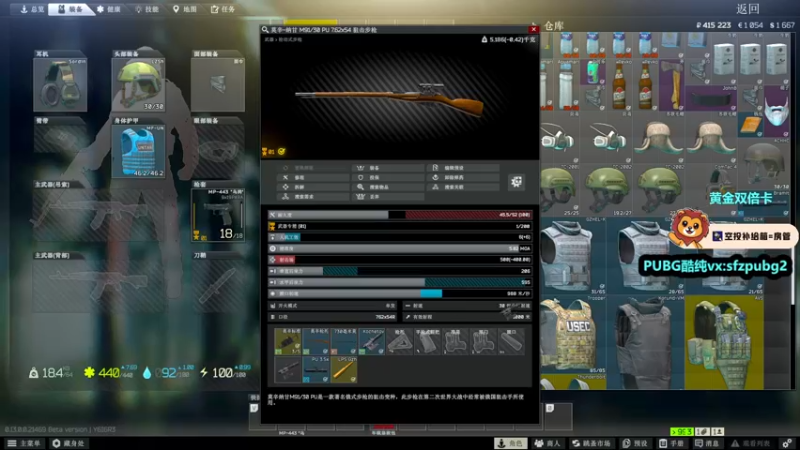Open the 商人 traders screen
Image resolution: width=800 pixels, height=450 pixels.
point(548,443)
